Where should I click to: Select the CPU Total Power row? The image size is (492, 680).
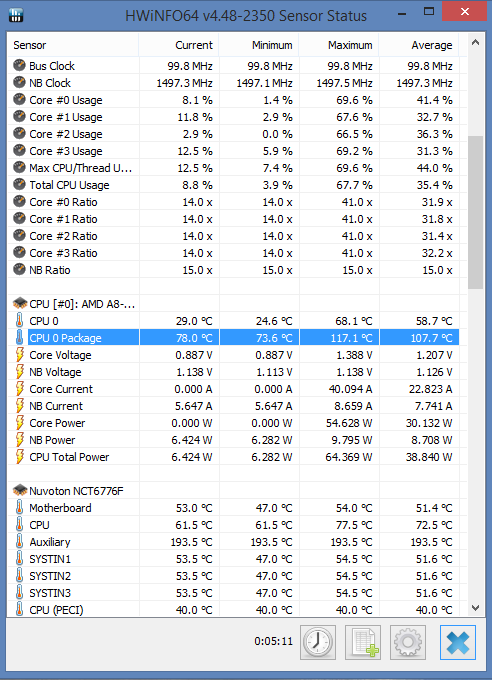click(233, 457)
